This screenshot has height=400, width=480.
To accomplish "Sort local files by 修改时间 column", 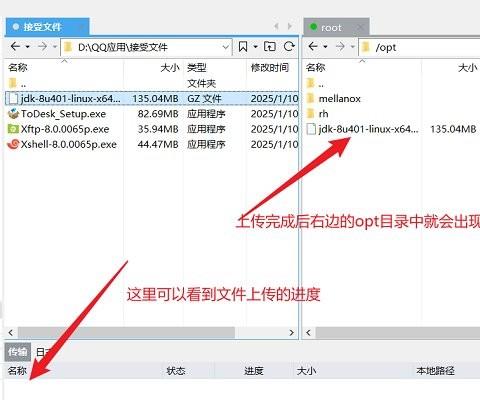I will click(270, 68).
